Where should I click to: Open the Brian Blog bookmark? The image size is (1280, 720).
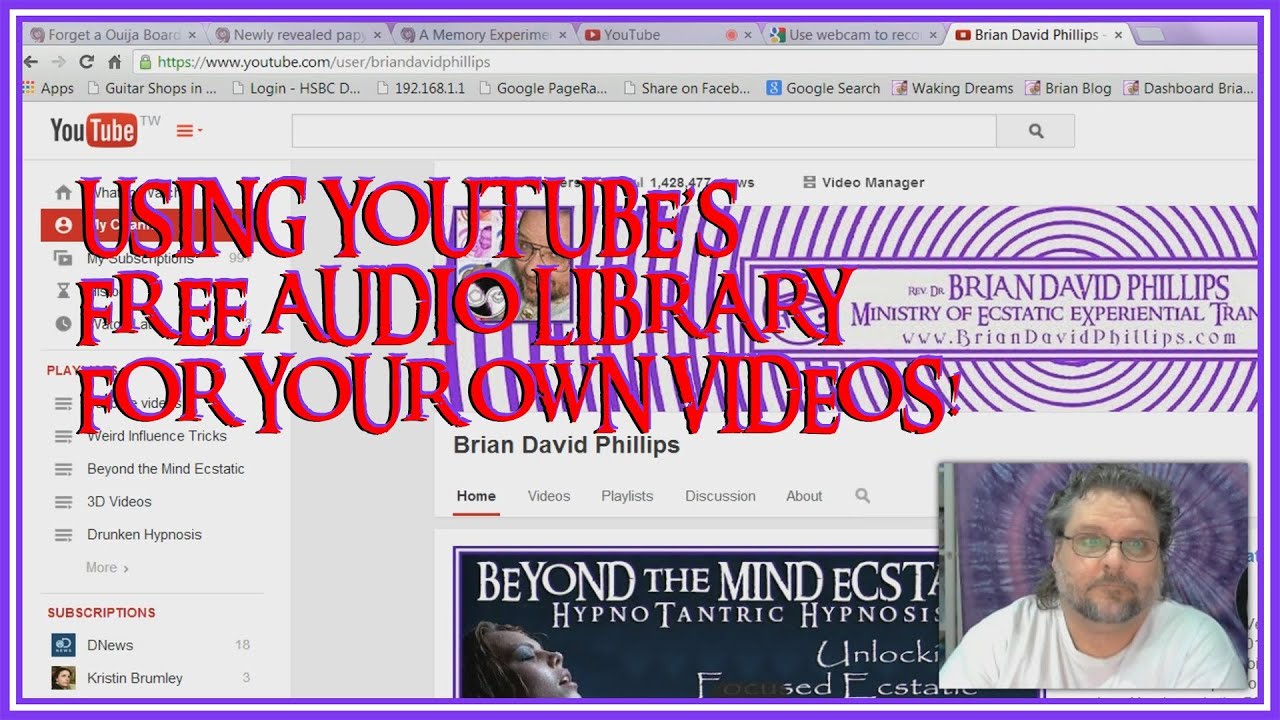click(x=1068, y=88)
